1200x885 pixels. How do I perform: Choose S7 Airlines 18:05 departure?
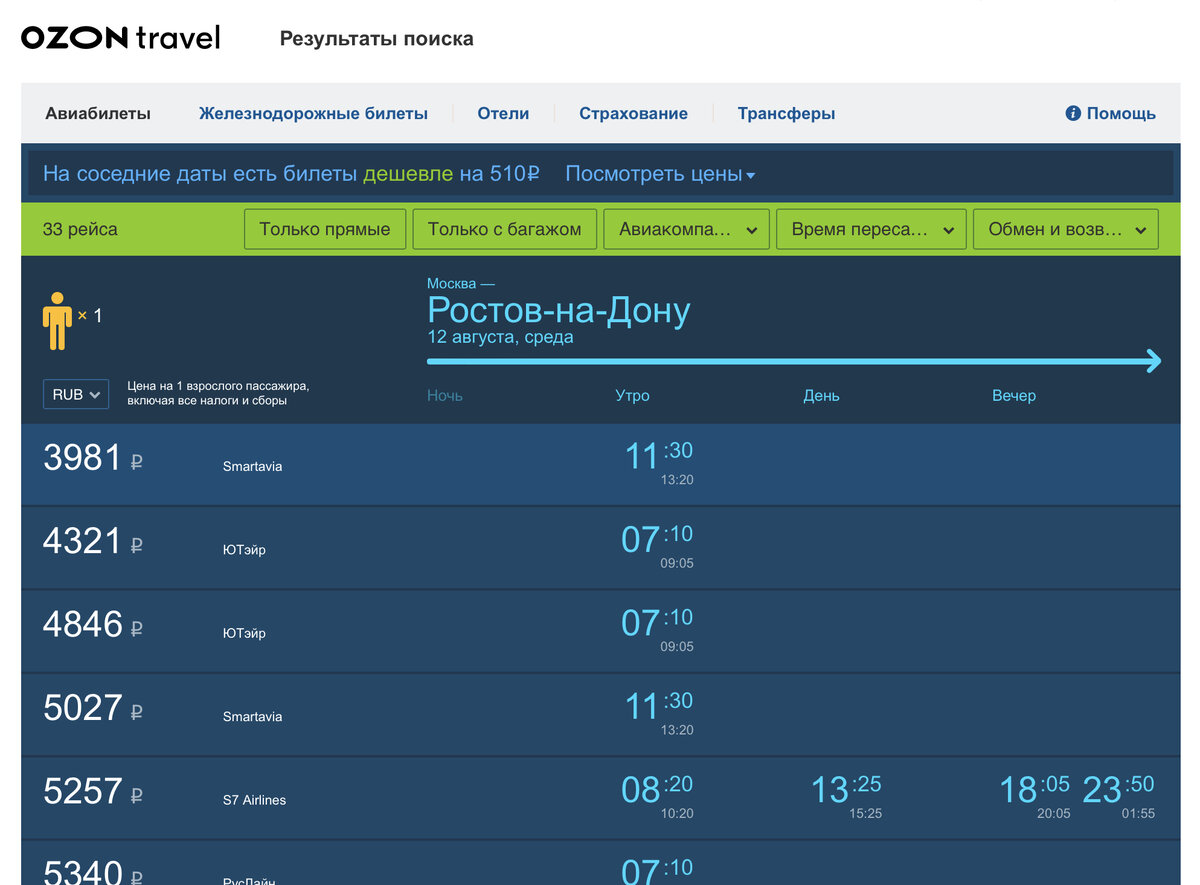click(x=1035, y=795)
